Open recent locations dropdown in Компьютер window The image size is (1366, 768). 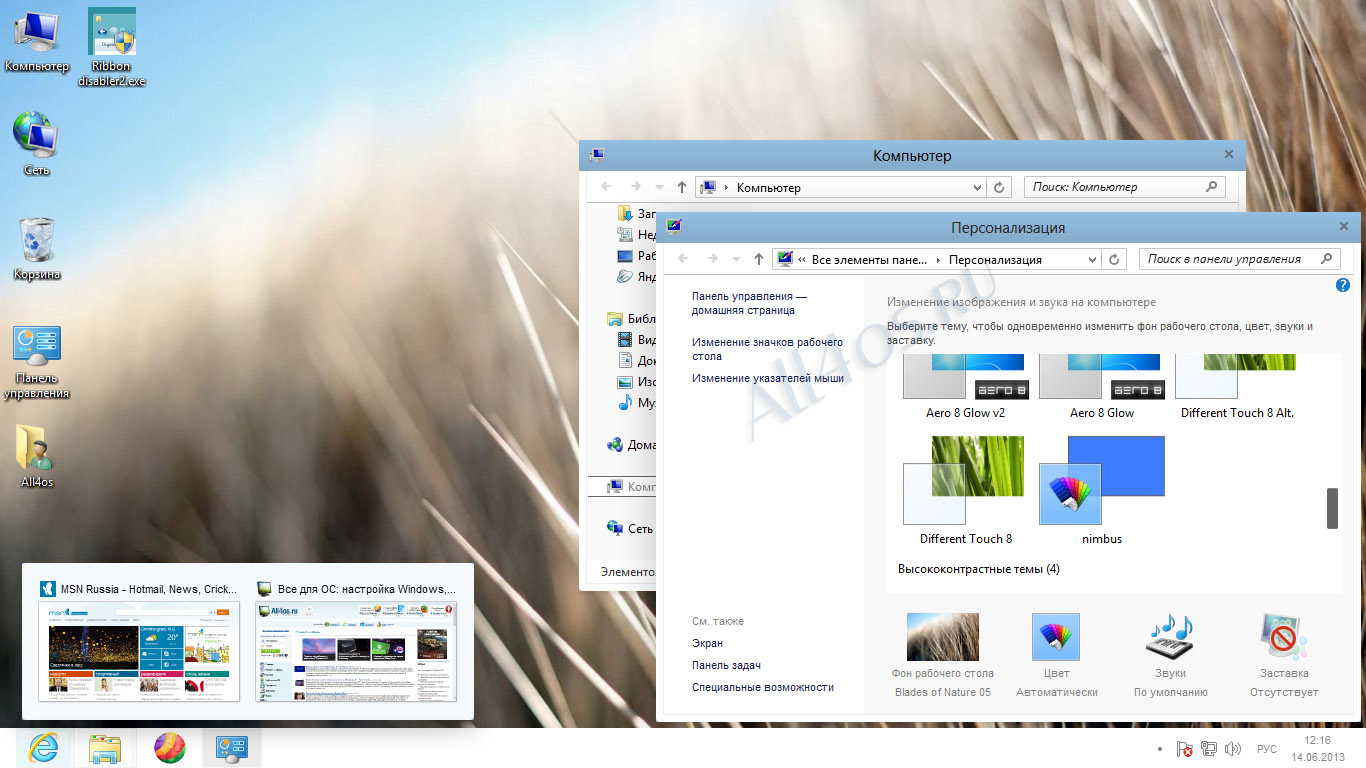pos(659,187)
